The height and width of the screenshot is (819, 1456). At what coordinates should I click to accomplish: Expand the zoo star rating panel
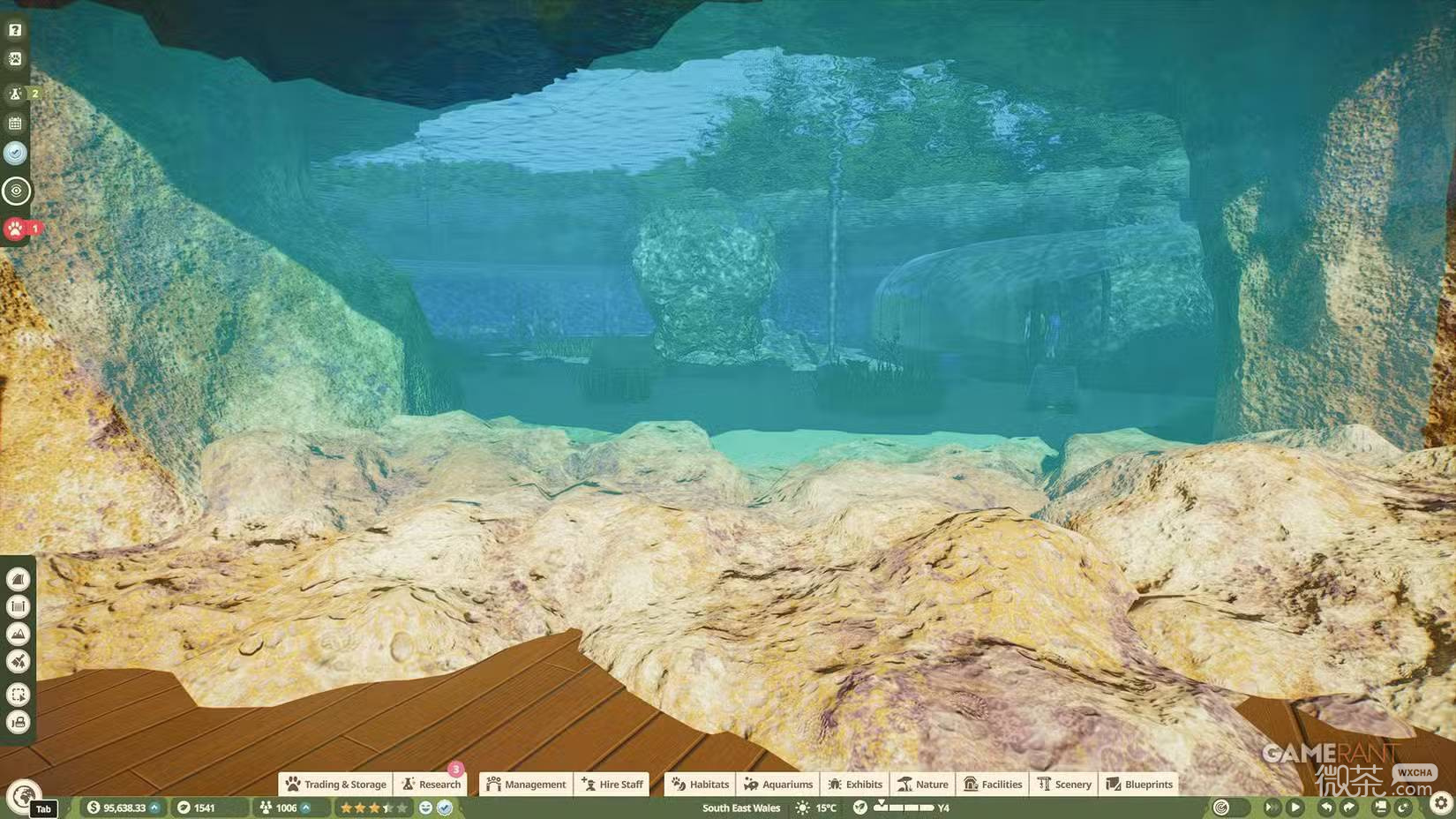point(374,808)
